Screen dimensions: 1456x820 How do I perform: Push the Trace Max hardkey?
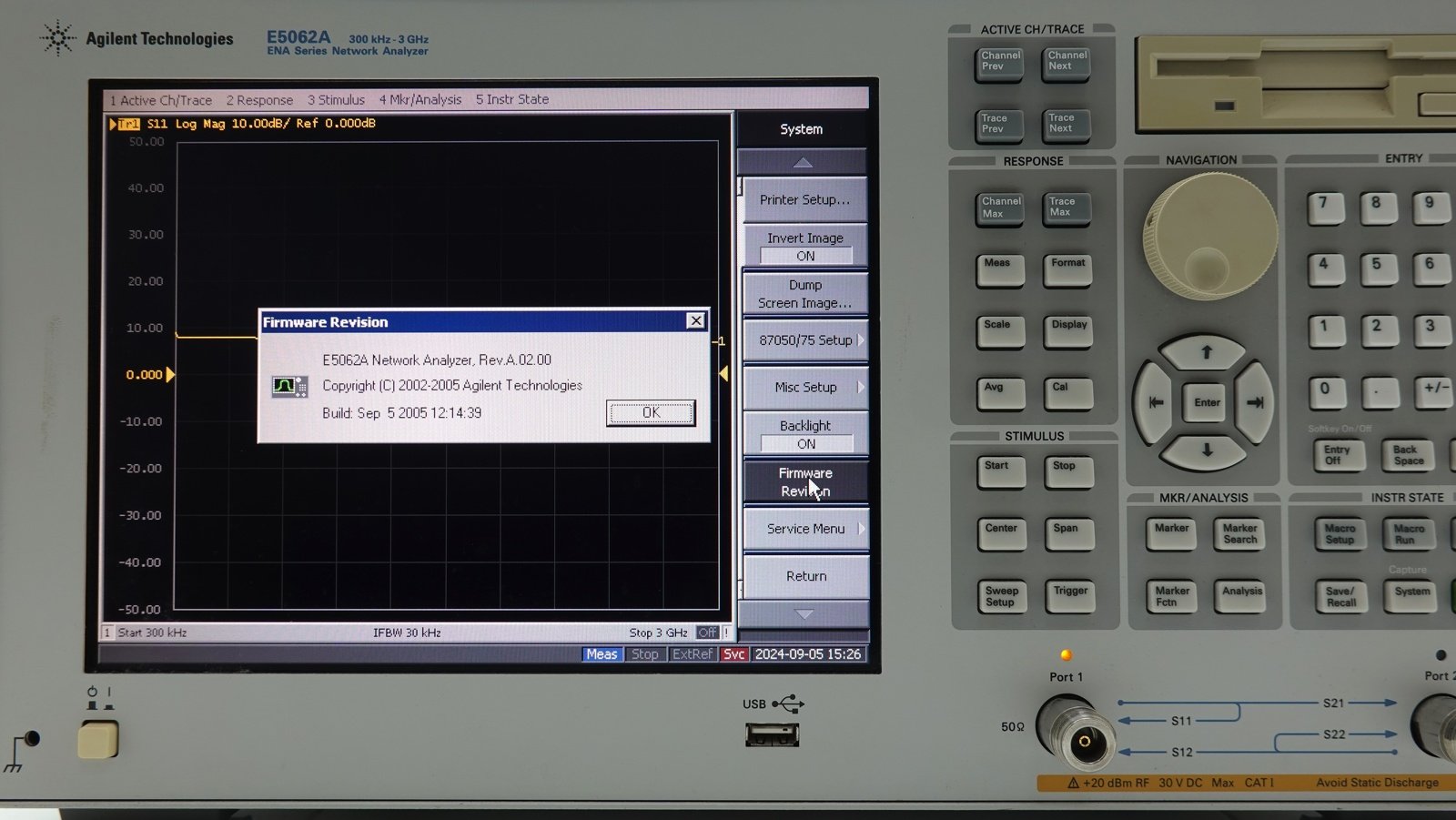[x=1067, y=208]
